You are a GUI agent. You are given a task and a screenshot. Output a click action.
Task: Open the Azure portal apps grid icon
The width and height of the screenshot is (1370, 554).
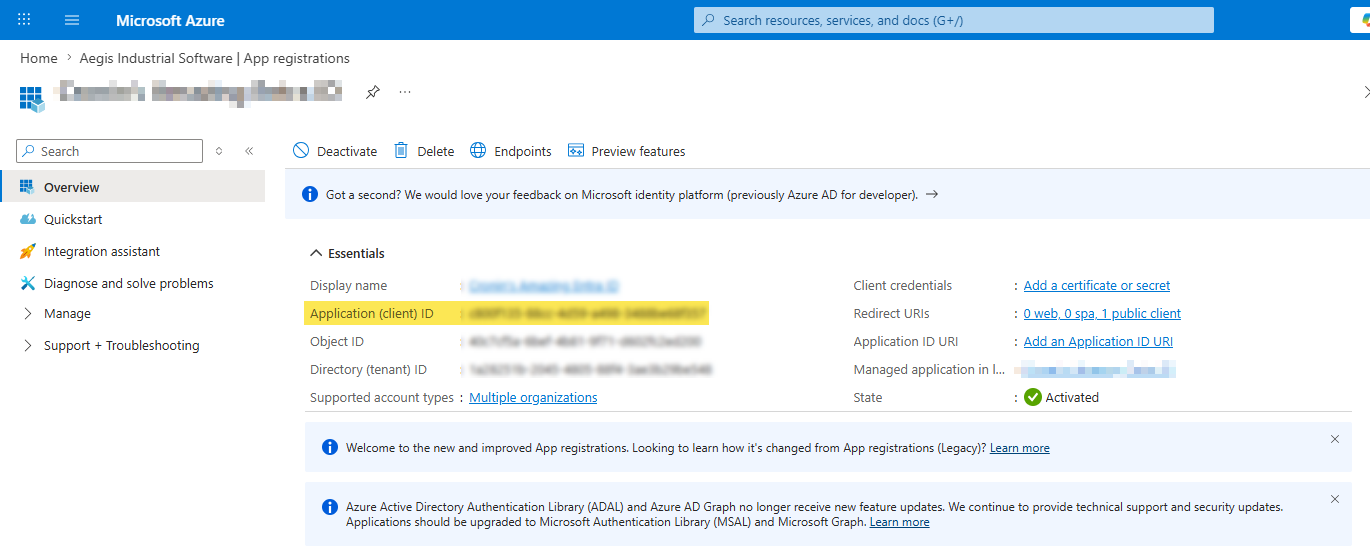click(x=25, y=20)
